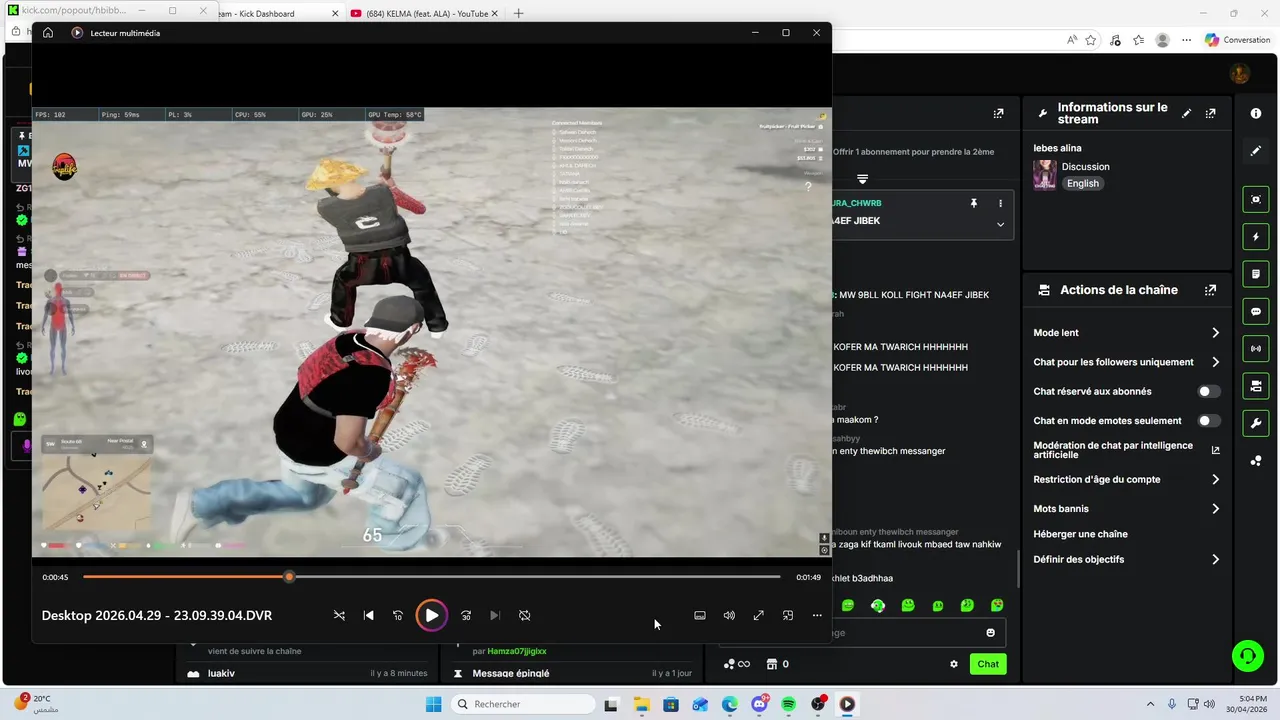The width and height of the screenshot is (1280, 720).
Task: Pop out the Informations sur le stream panel
Action: (x=1211, y=114)
